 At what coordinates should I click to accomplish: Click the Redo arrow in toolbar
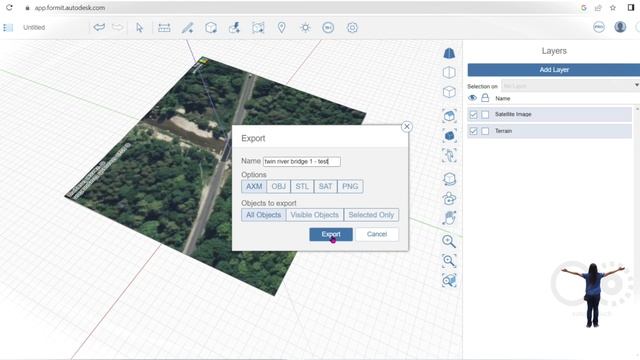(117, 27)
